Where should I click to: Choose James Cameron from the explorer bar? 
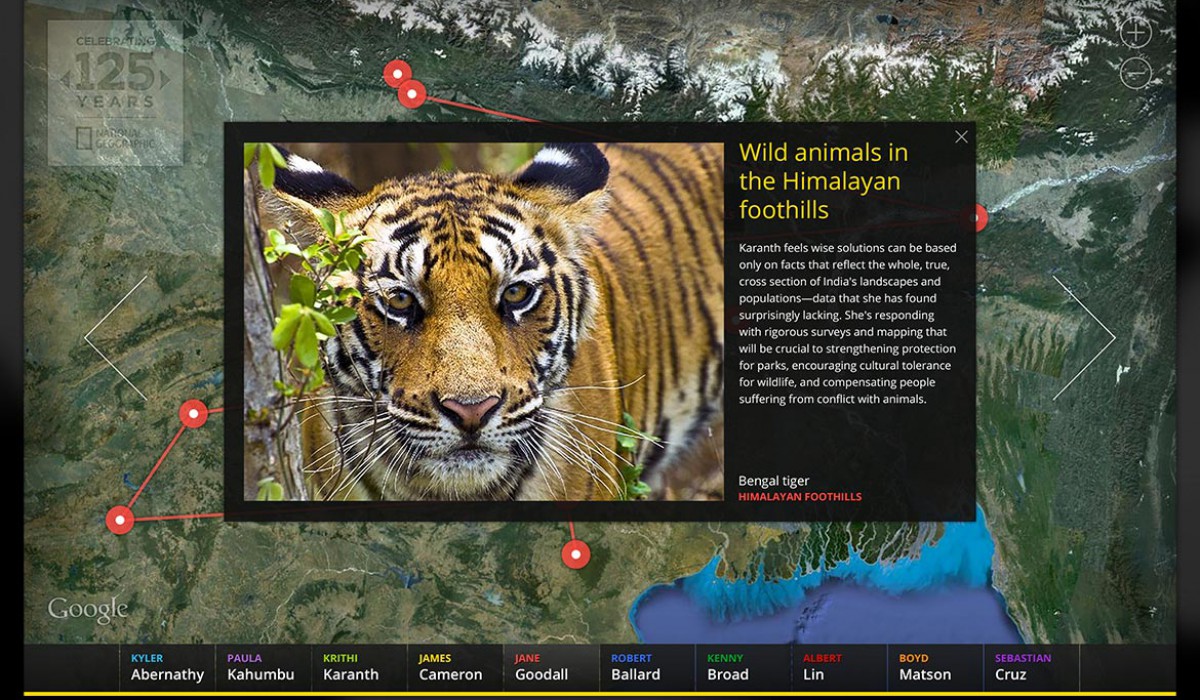point(450,667)
